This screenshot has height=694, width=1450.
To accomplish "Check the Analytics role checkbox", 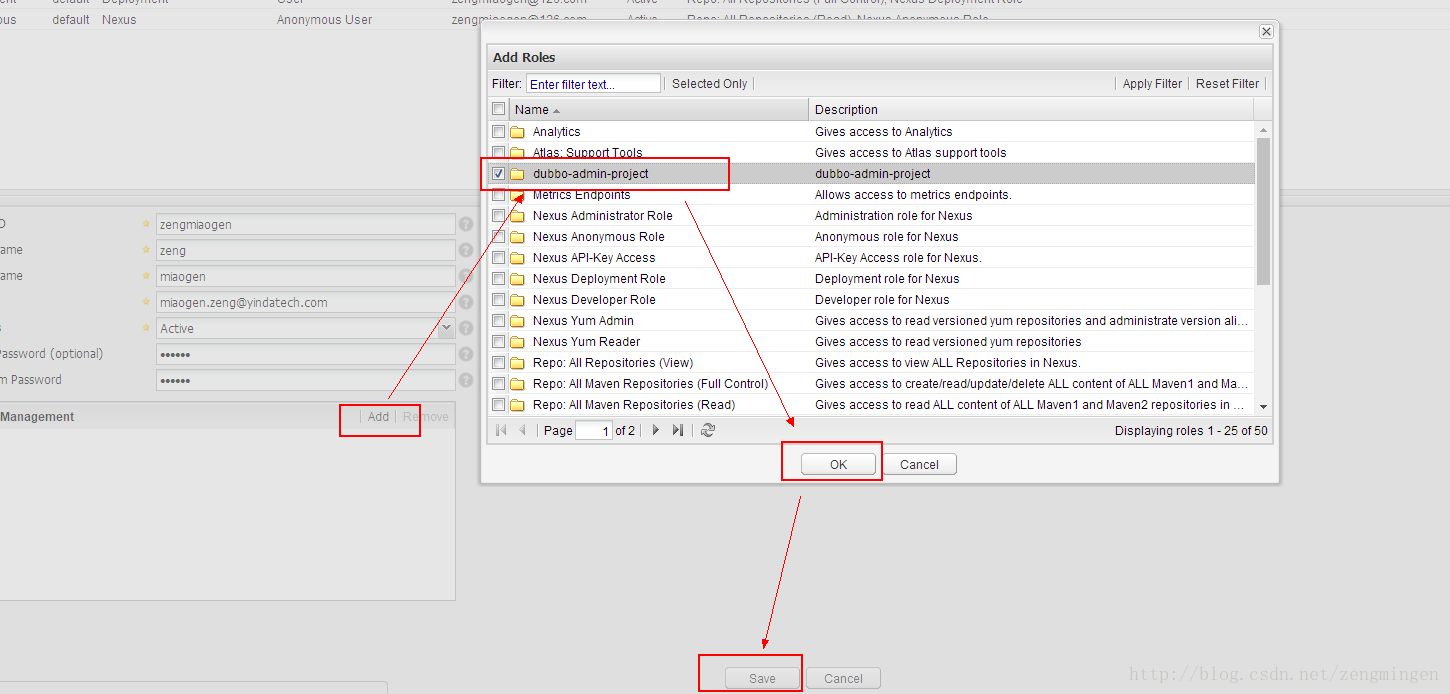I will point(499,131).
